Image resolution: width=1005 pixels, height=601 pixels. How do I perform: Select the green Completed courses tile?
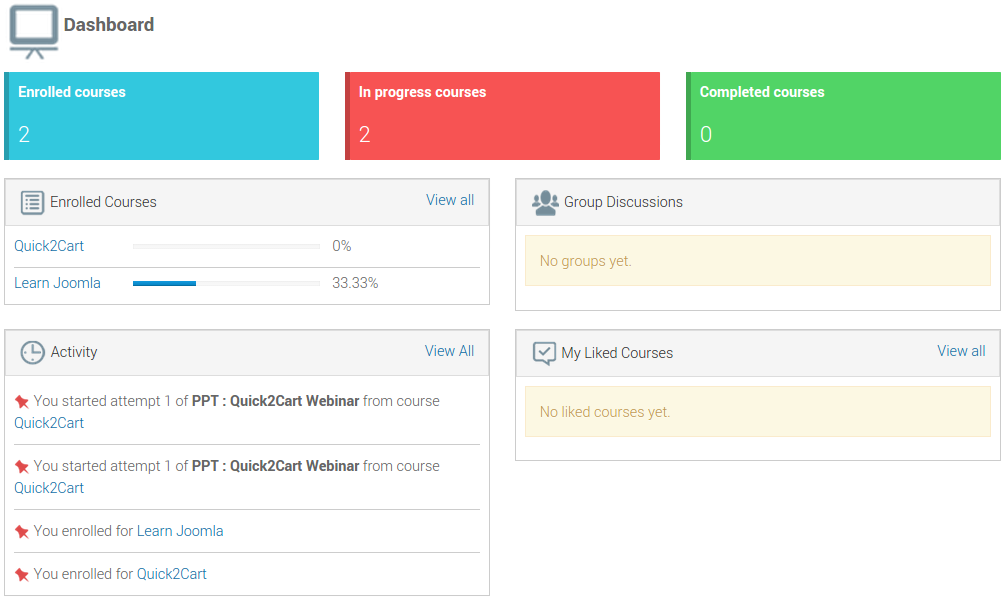843,116
